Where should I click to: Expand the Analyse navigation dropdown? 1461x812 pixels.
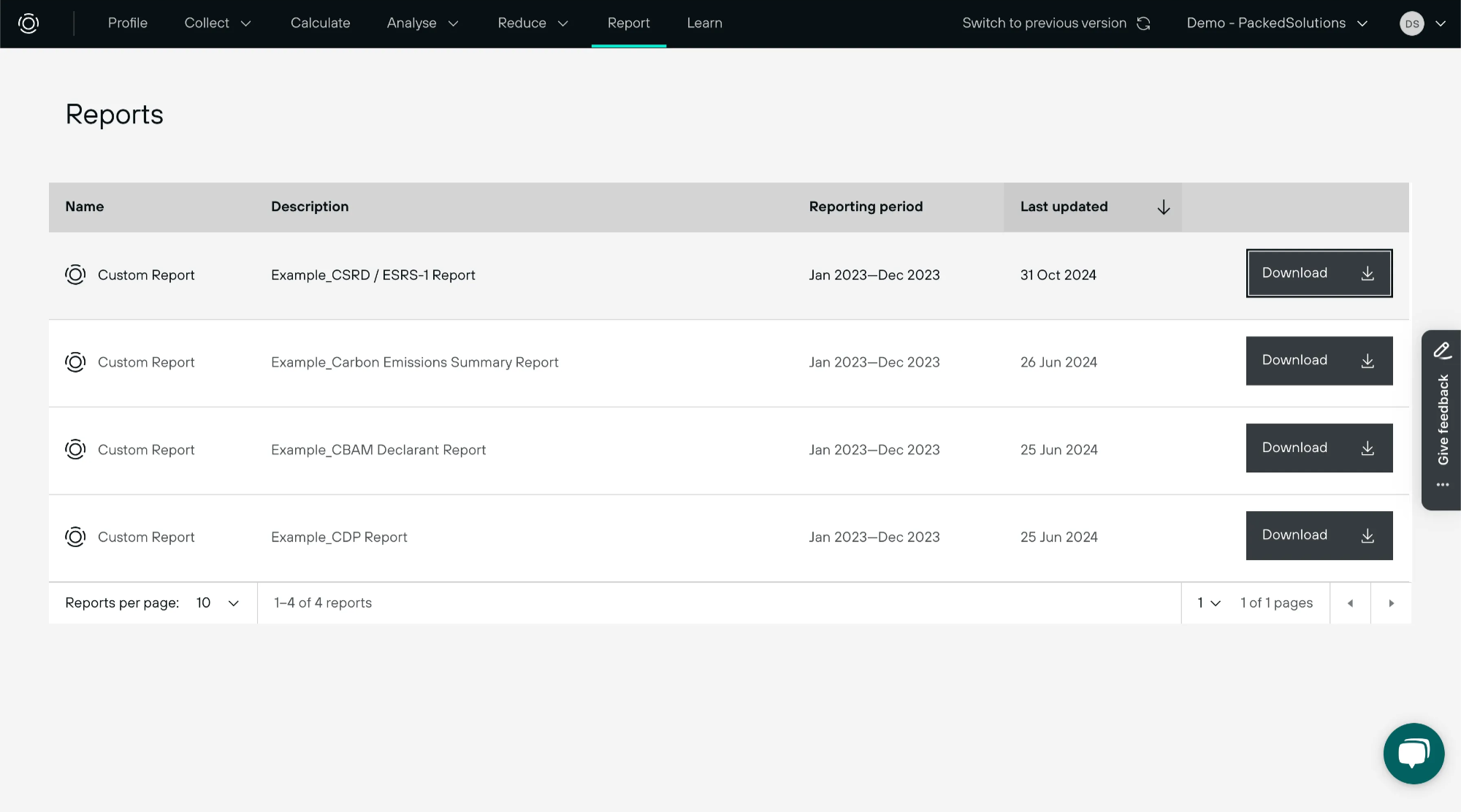coord(422,23)
